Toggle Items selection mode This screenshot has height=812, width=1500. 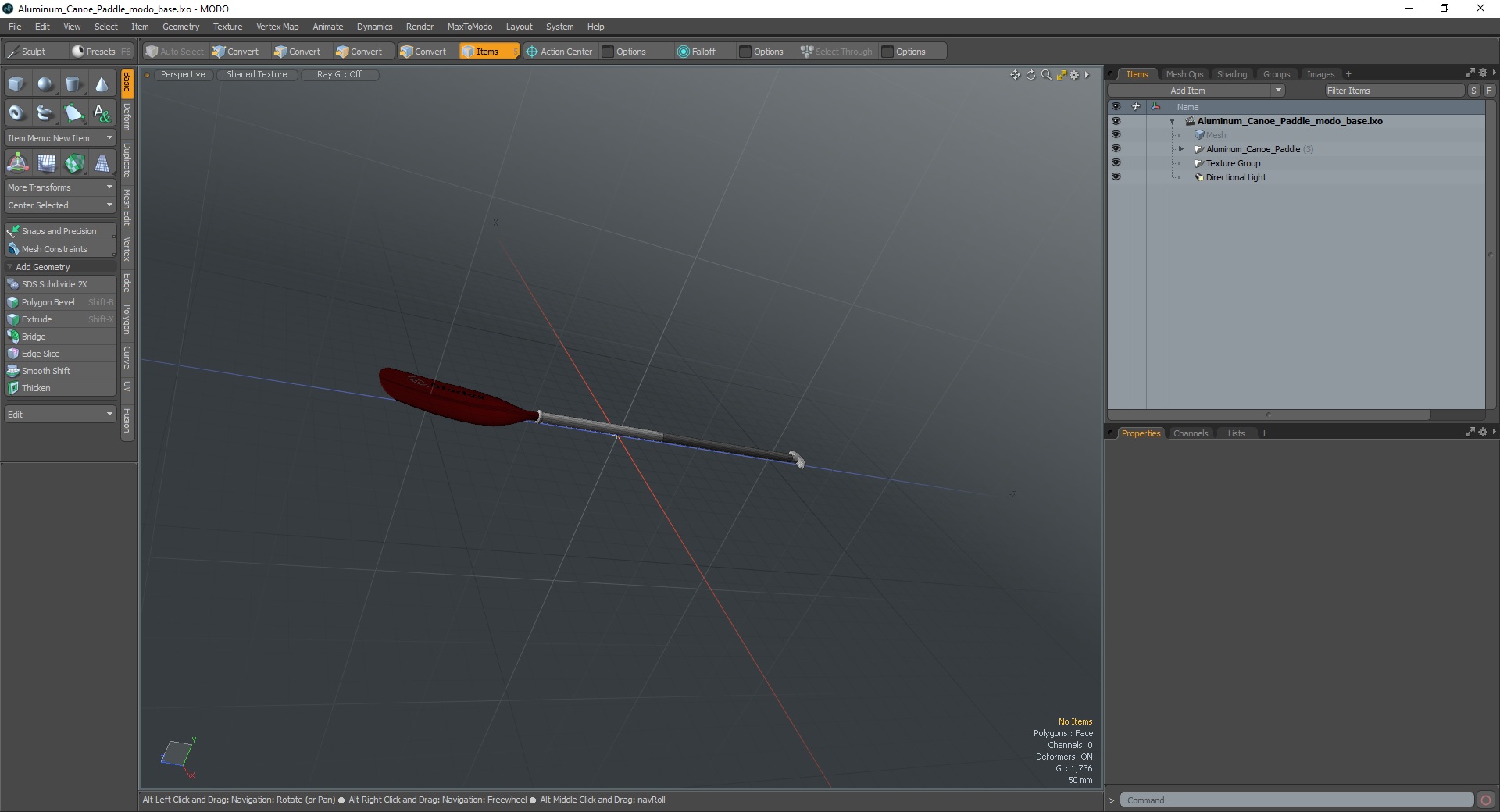click(488, 52)
